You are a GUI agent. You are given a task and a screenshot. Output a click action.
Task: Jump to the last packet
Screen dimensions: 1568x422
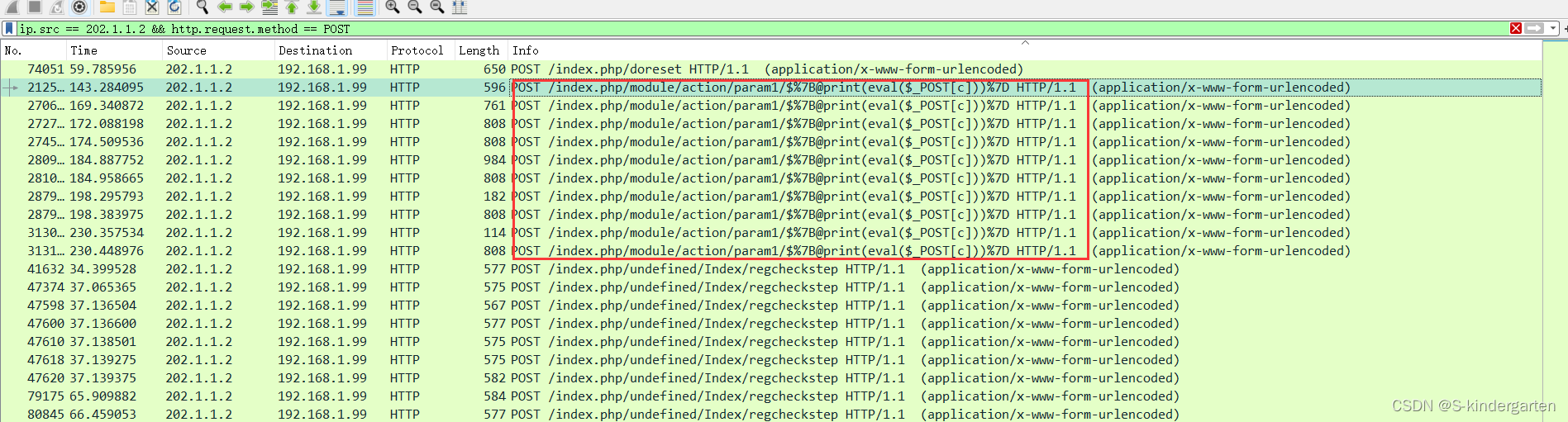[314, 7]
